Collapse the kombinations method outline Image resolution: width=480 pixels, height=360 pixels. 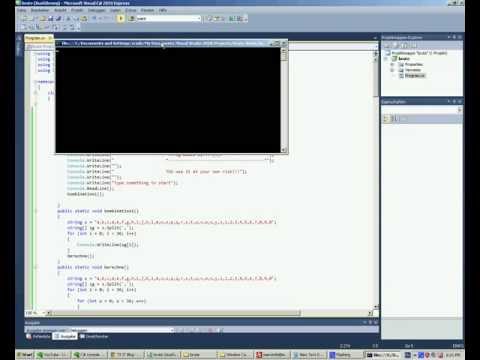36,211
